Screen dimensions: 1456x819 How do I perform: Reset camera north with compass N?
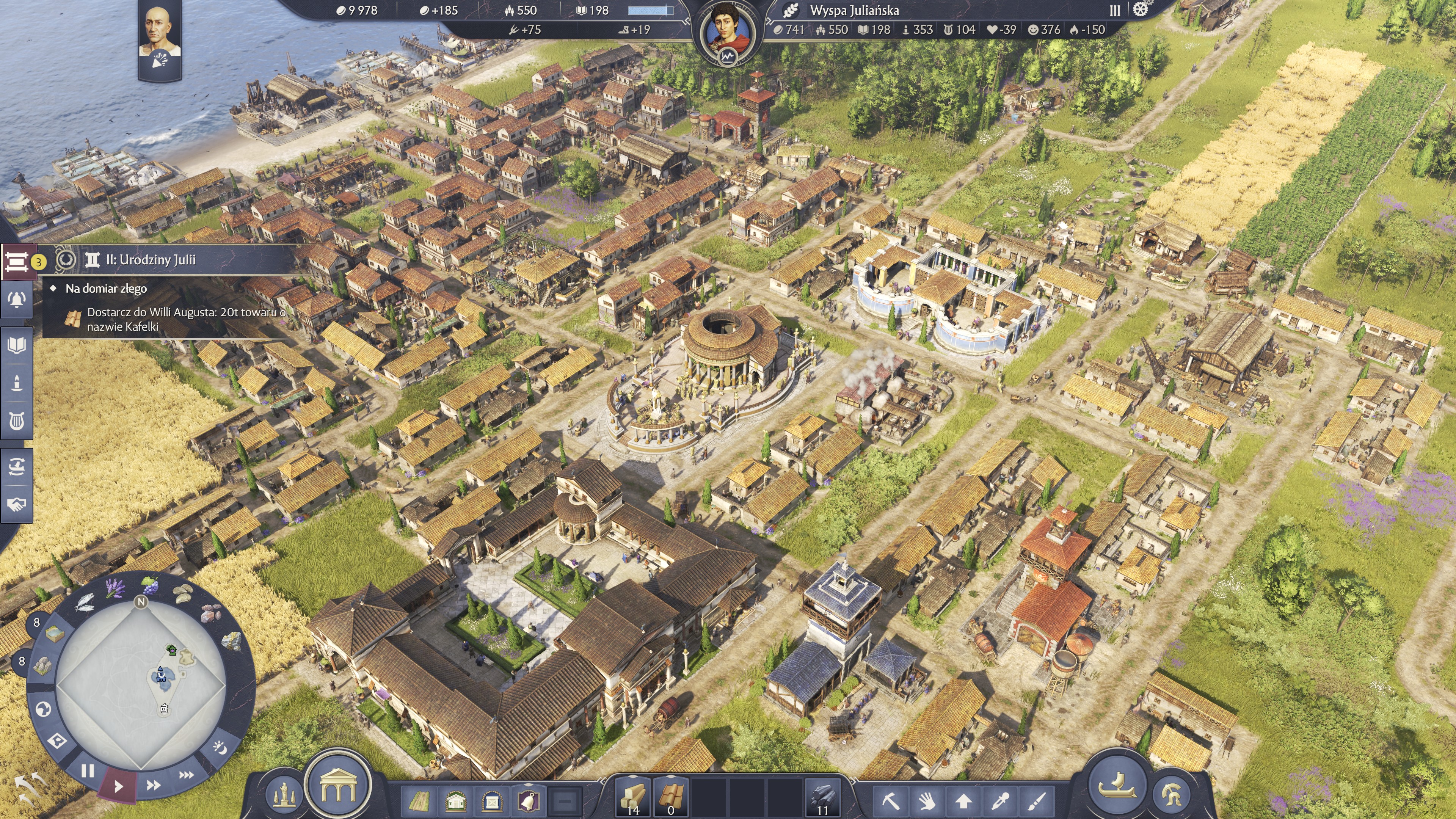click(141, 602)
